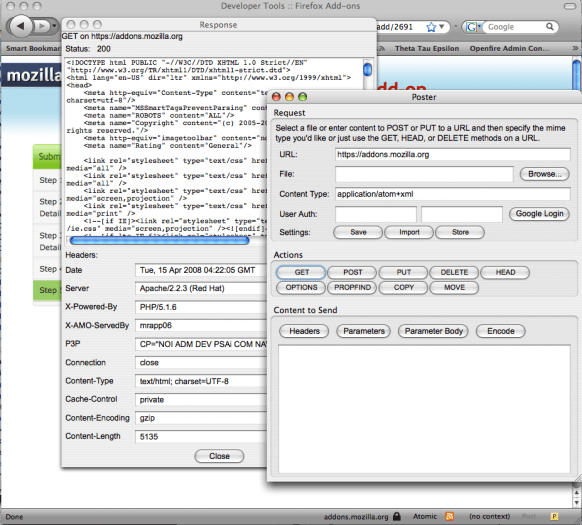582x525 pixels.
Task: Click the address bar showing add/2691
Action: coord(395,27)
